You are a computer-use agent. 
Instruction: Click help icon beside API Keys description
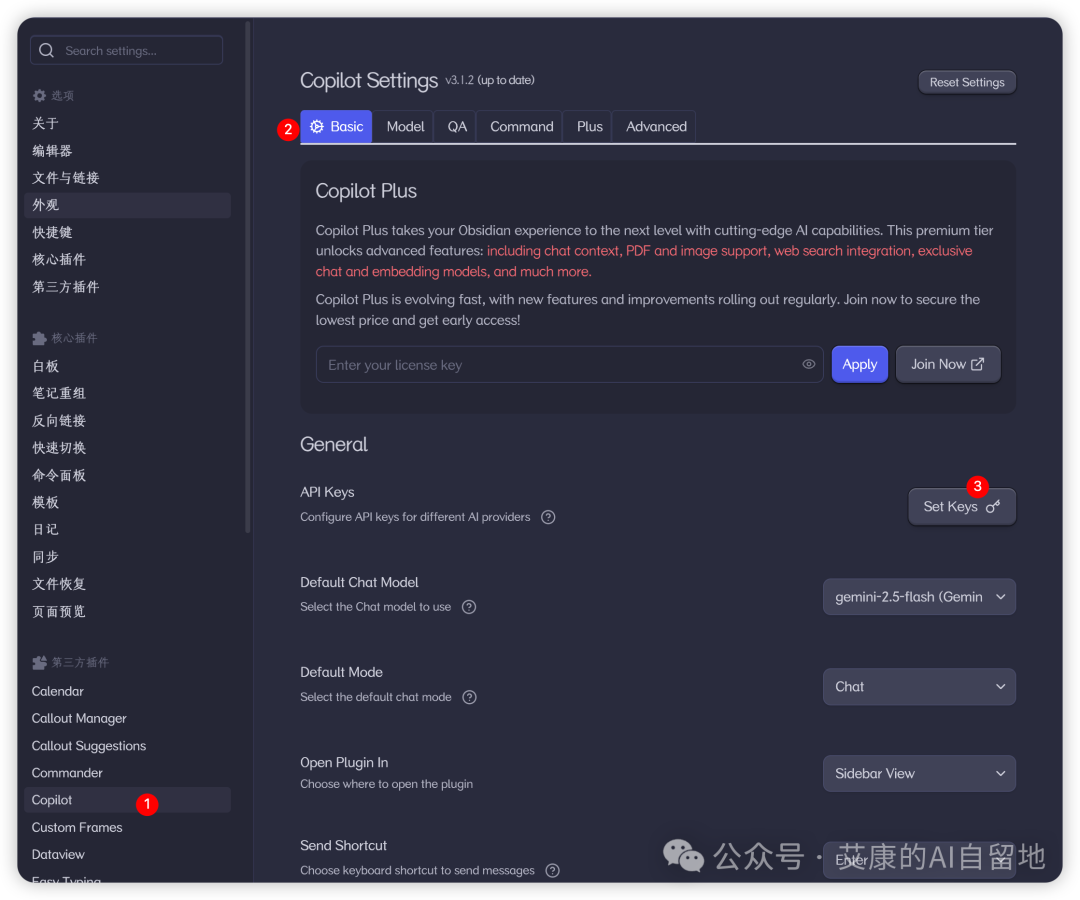click(x=548, y=517)
